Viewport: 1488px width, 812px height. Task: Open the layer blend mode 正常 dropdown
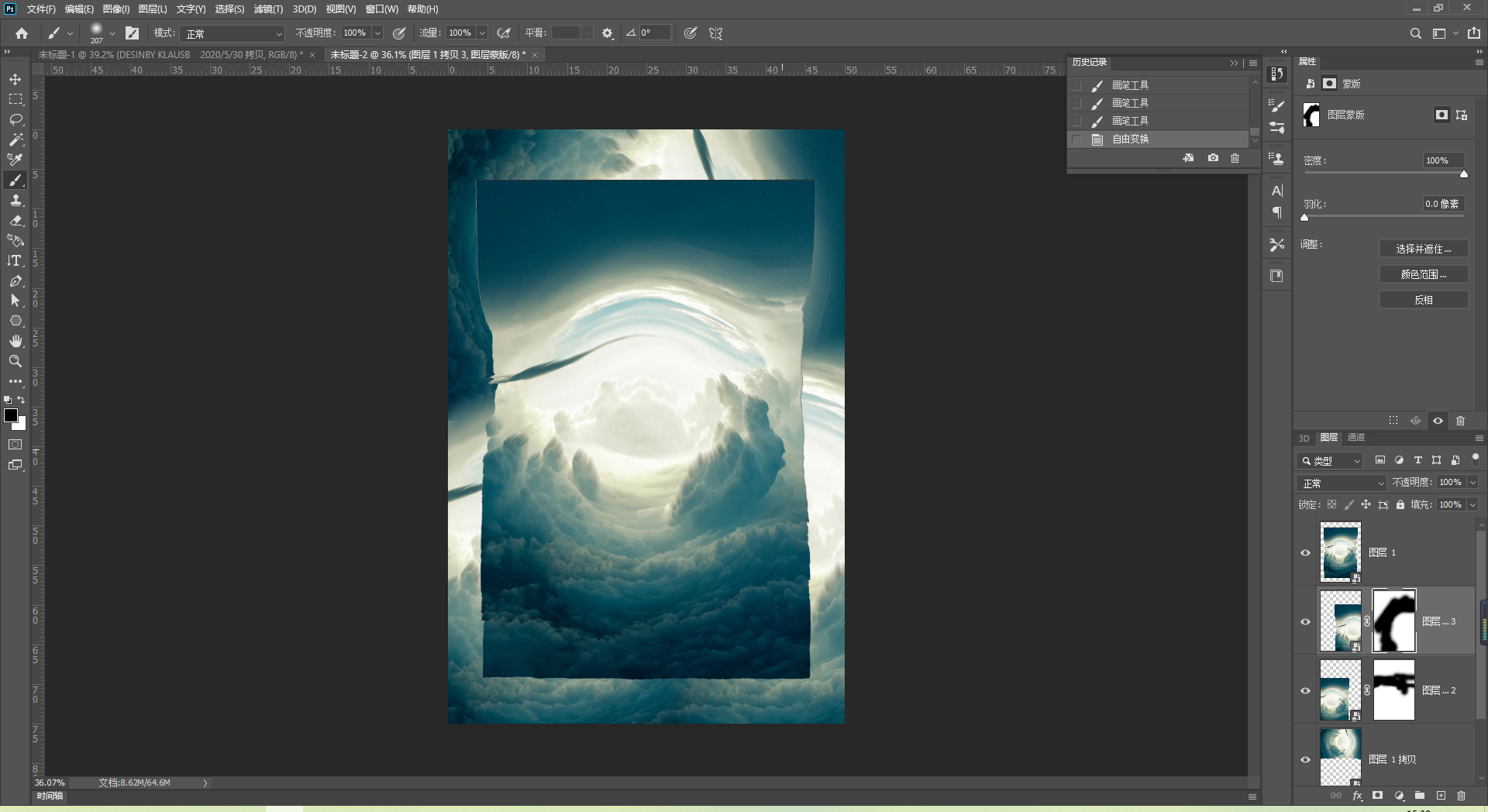tap(1342, 483)
